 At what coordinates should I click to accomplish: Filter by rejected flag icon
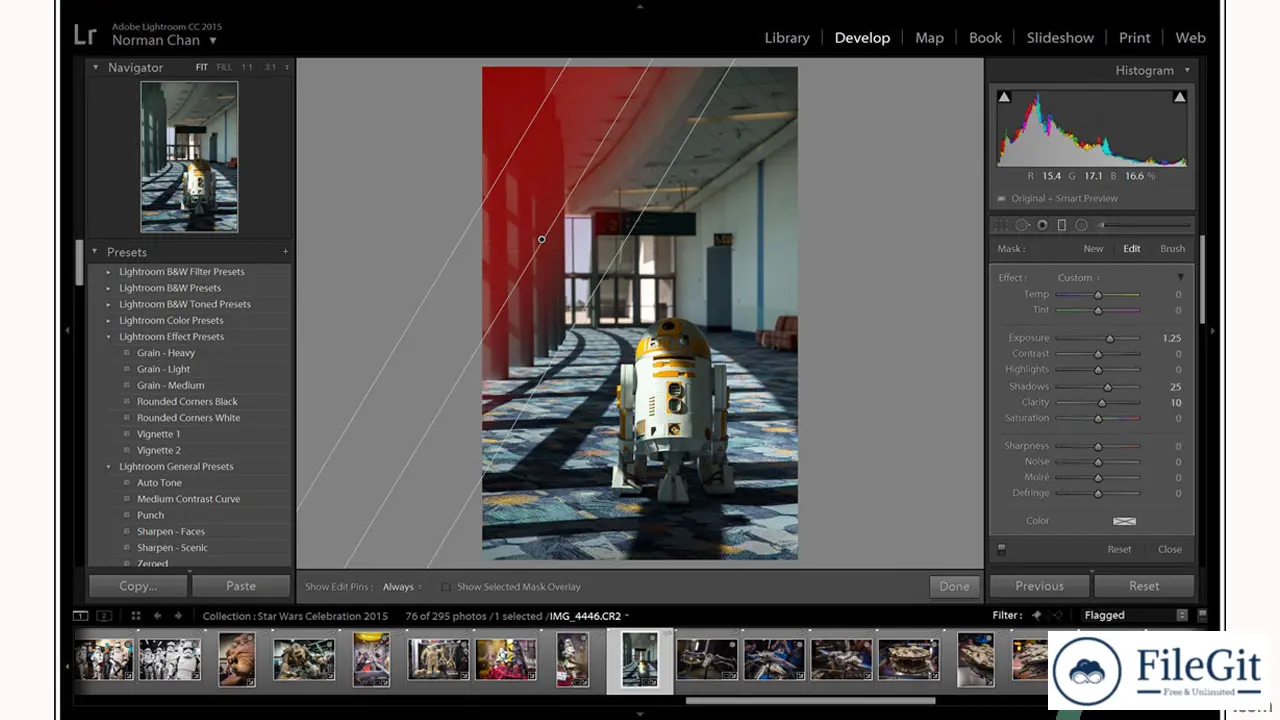[1058, 615]
